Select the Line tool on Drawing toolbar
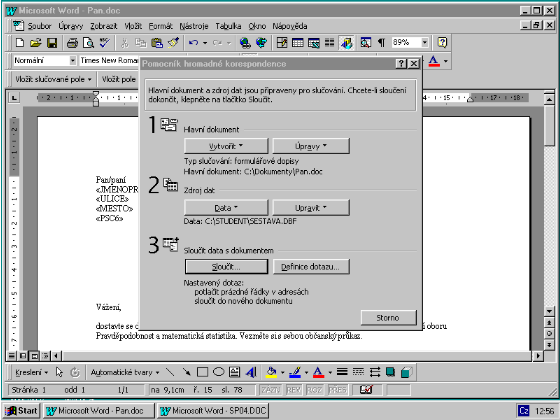560x420 pixels. pyautogui.click(x=170, y=372)
